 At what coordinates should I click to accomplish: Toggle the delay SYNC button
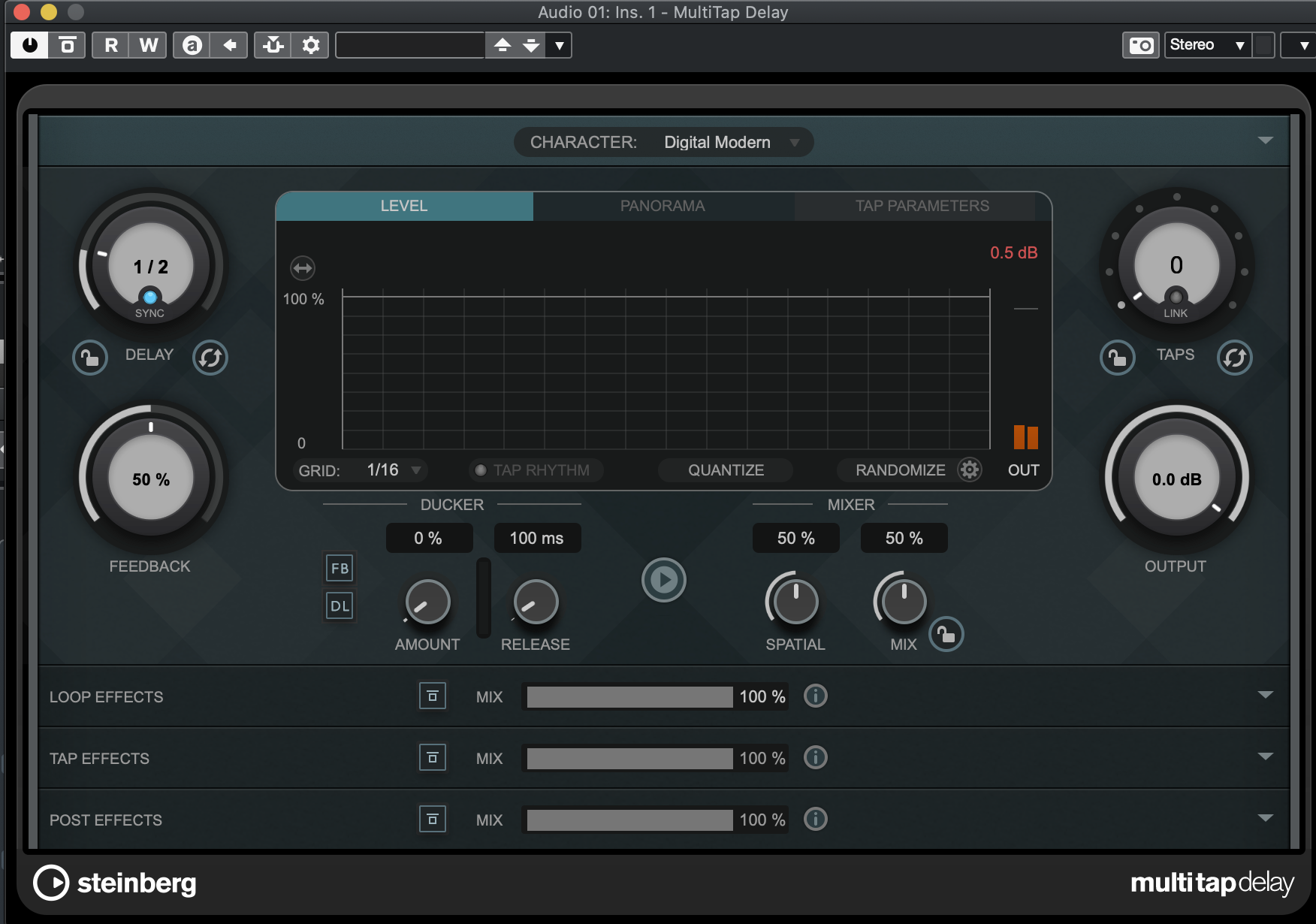[x=150, y=297]
